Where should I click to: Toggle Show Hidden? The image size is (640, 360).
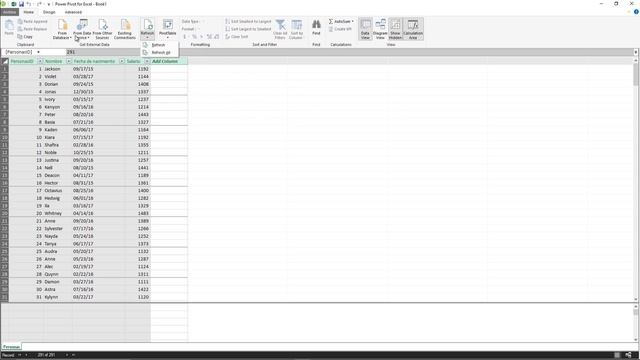(395, 29)
